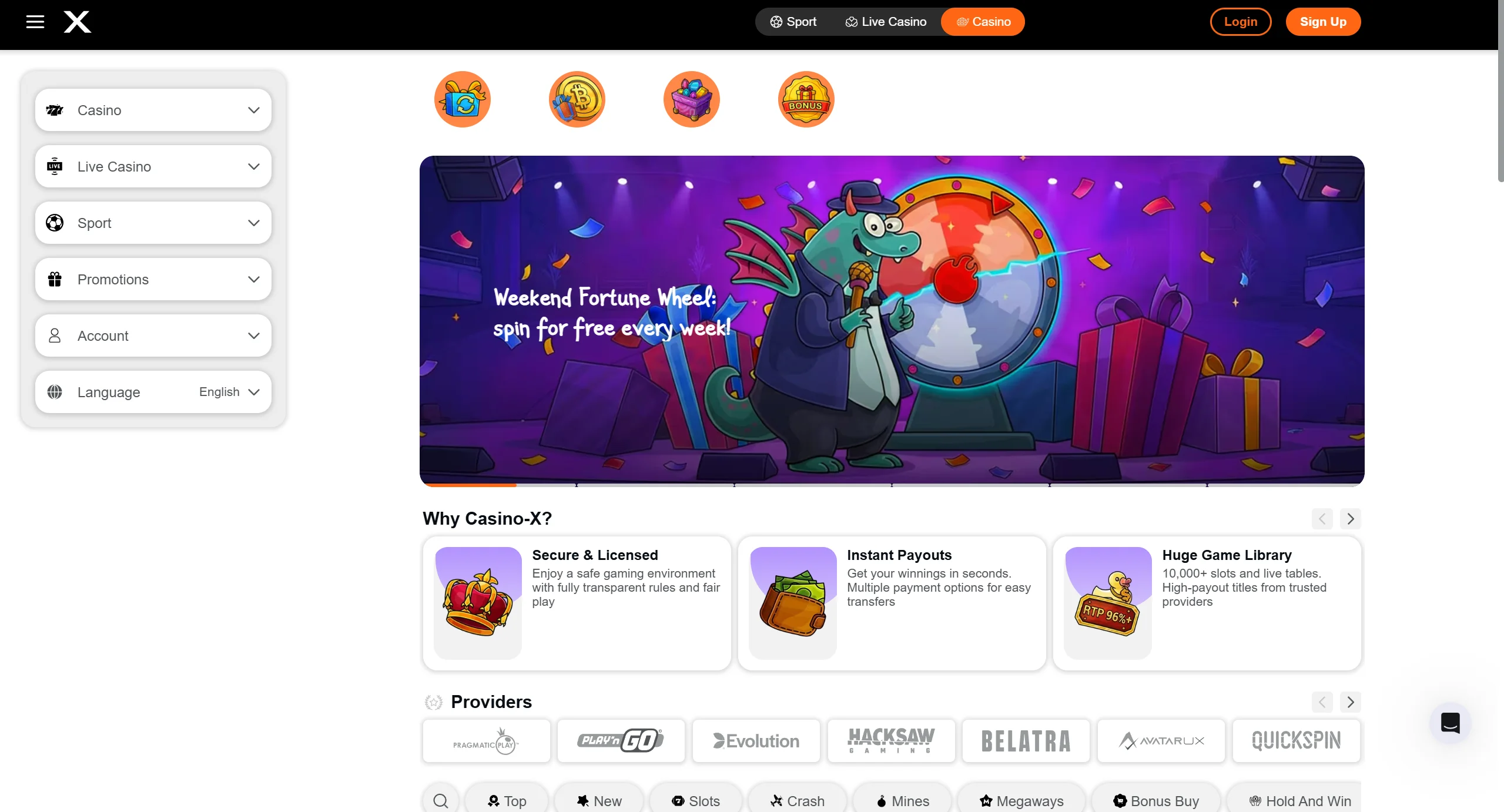1504x812 pixels.
Task: Click the game search magnifier icon
Action: (441, 800)
